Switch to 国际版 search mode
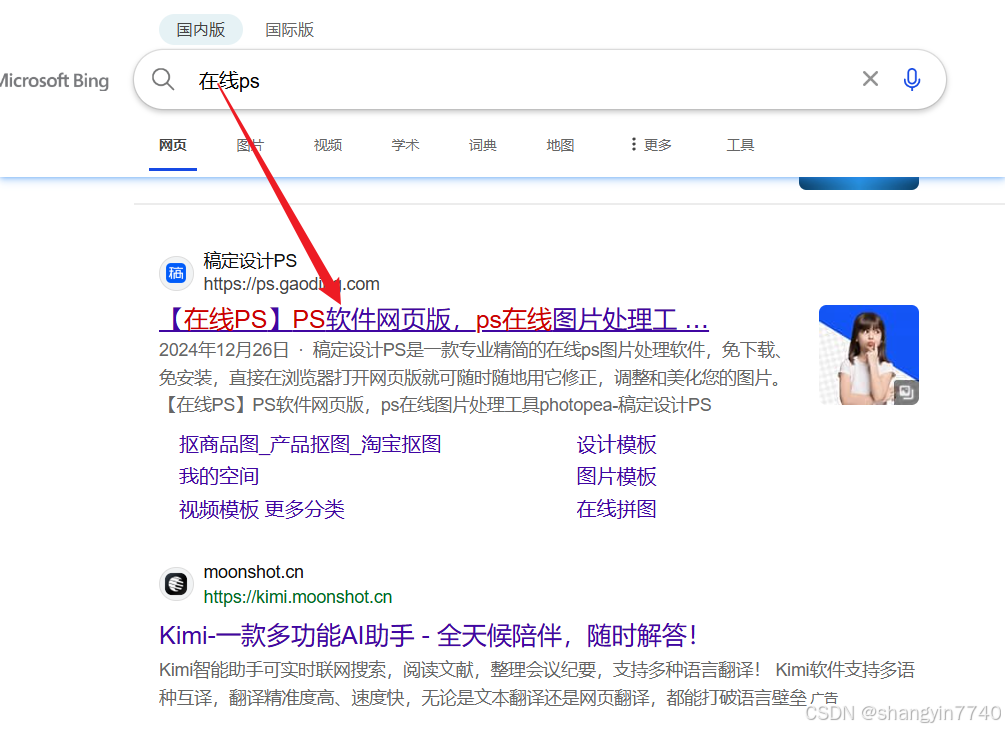Viewport: 1005px width, 731px height. 290,30
